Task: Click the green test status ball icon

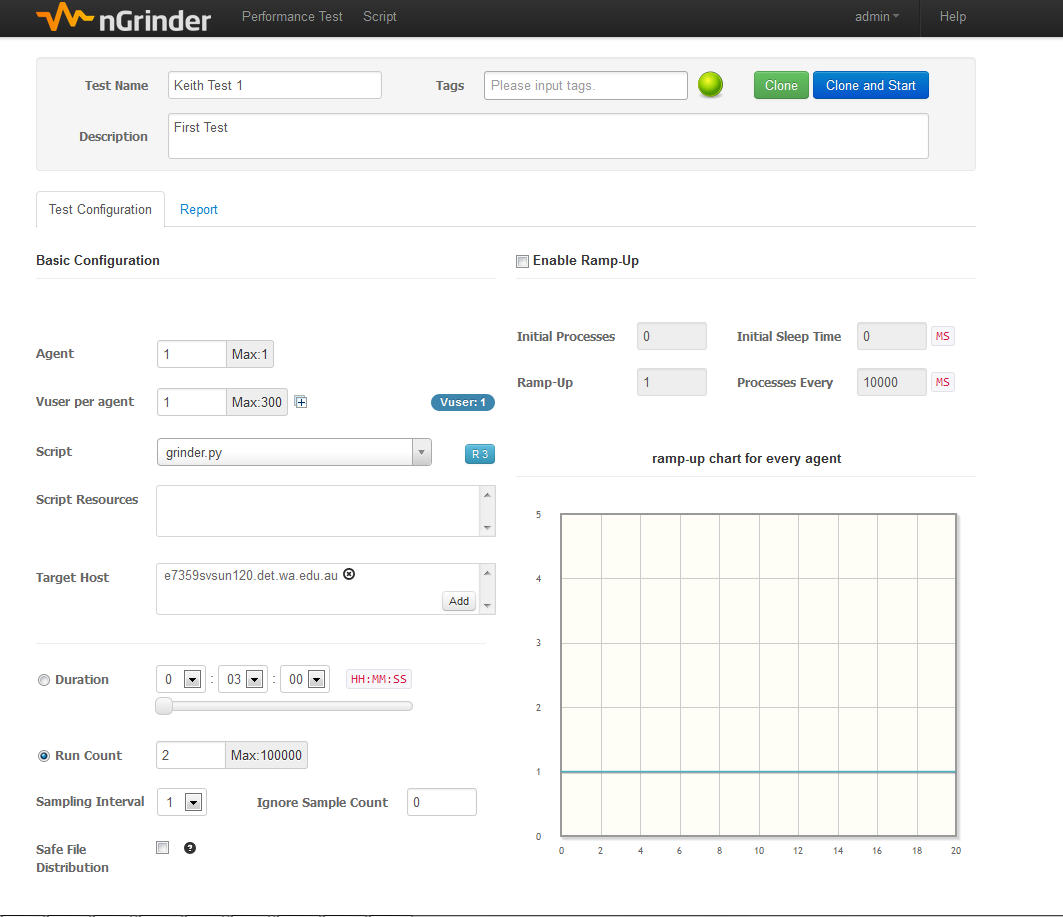Action: tap(710, 86)
